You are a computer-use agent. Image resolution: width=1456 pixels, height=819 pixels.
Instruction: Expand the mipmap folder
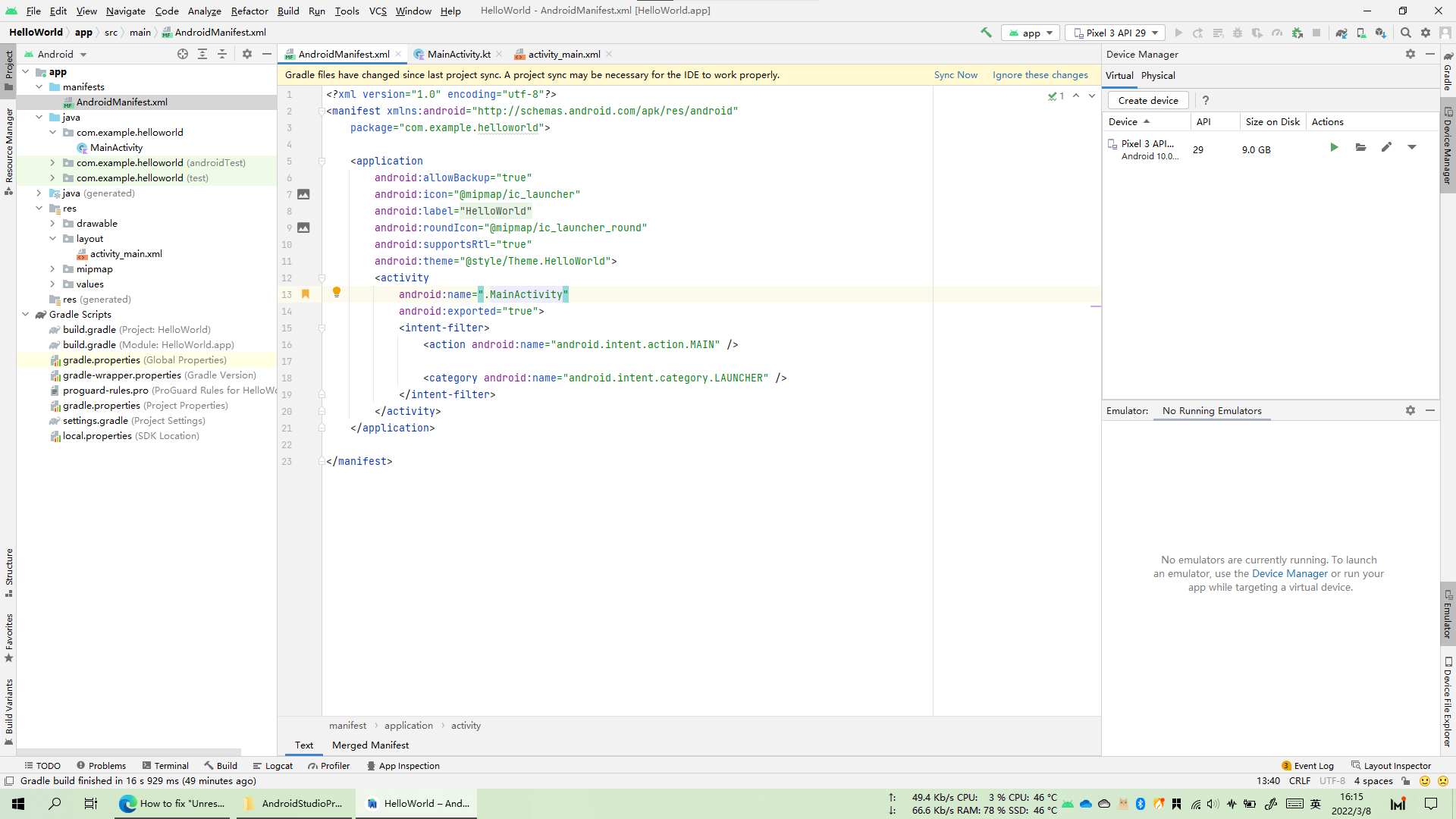point(52,268)
